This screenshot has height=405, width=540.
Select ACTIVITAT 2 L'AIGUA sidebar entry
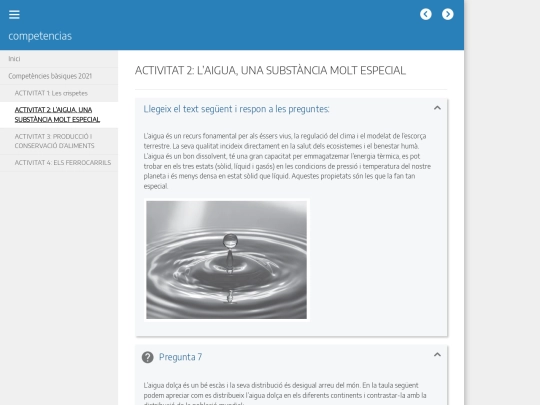(59, 115)
